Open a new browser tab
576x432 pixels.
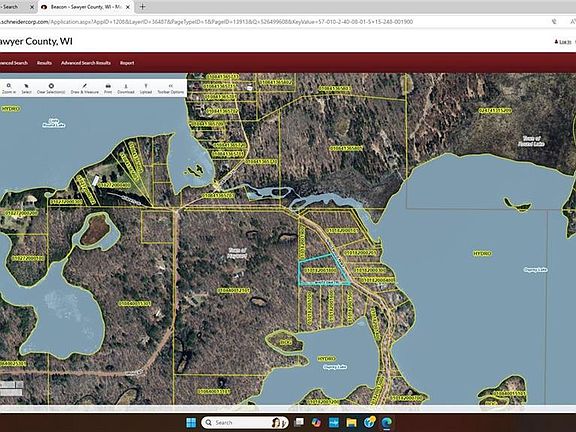coord(143,7)
